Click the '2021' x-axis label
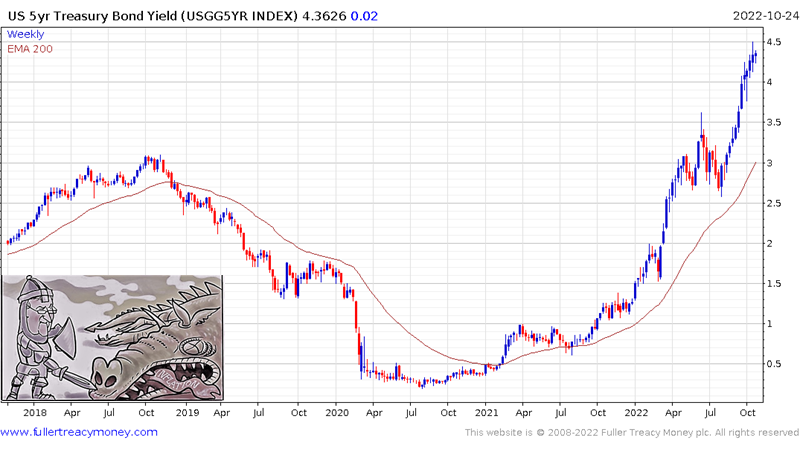 click(486, 412)
